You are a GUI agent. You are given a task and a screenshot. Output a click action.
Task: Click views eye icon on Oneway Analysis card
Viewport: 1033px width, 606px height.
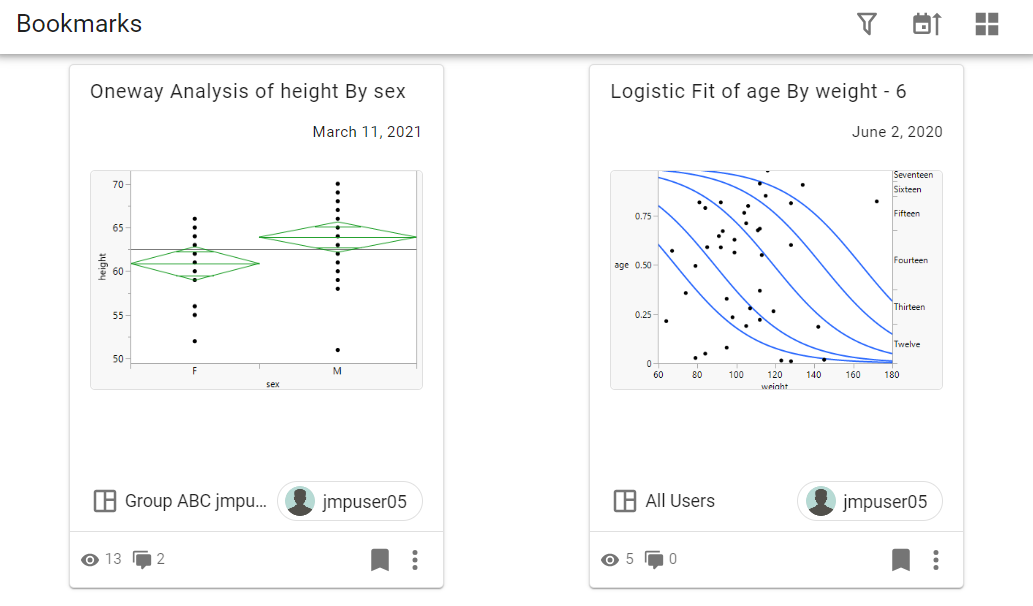point(90,560)
